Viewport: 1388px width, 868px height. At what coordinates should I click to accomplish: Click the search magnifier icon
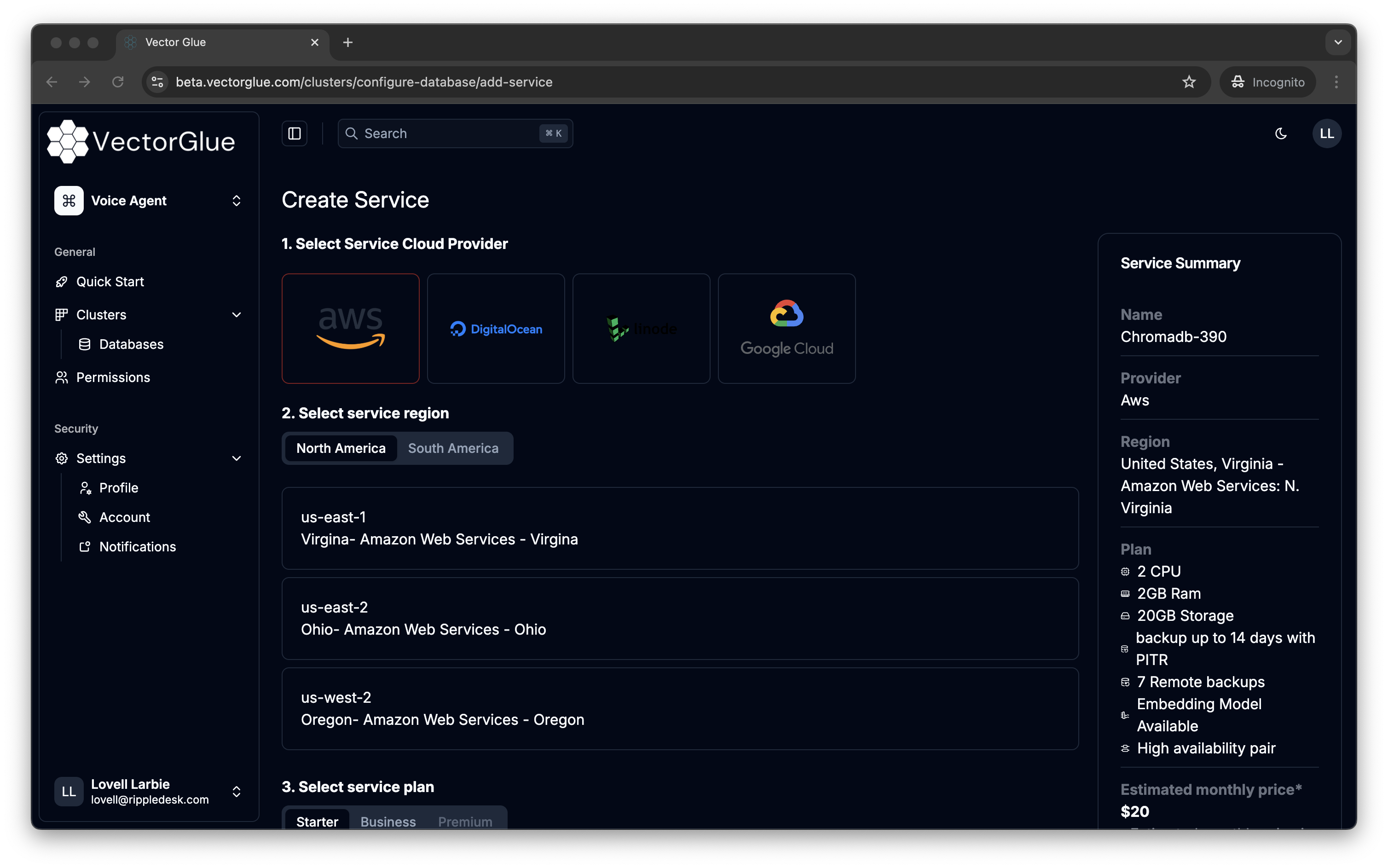point(351,134)
